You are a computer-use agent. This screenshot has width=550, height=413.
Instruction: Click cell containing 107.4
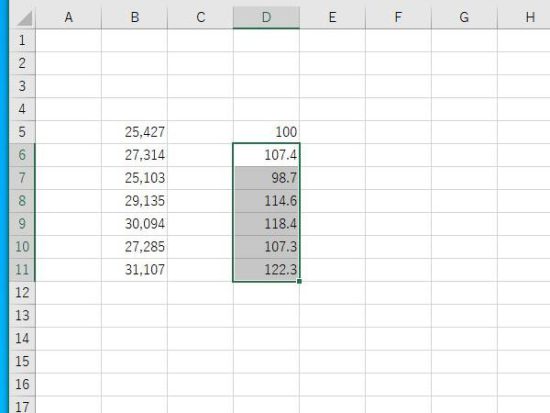266,155
